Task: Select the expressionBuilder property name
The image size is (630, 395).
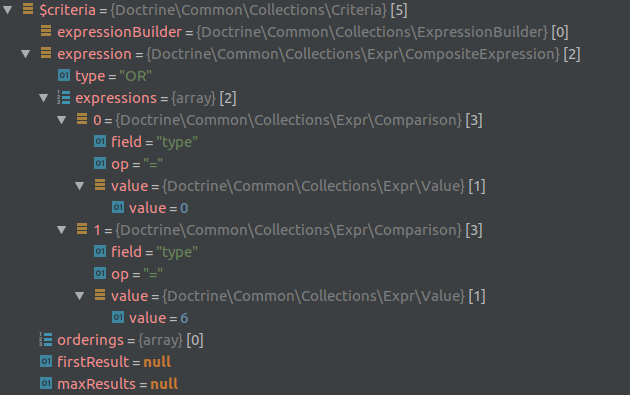Action: click(x=119, y=32)
